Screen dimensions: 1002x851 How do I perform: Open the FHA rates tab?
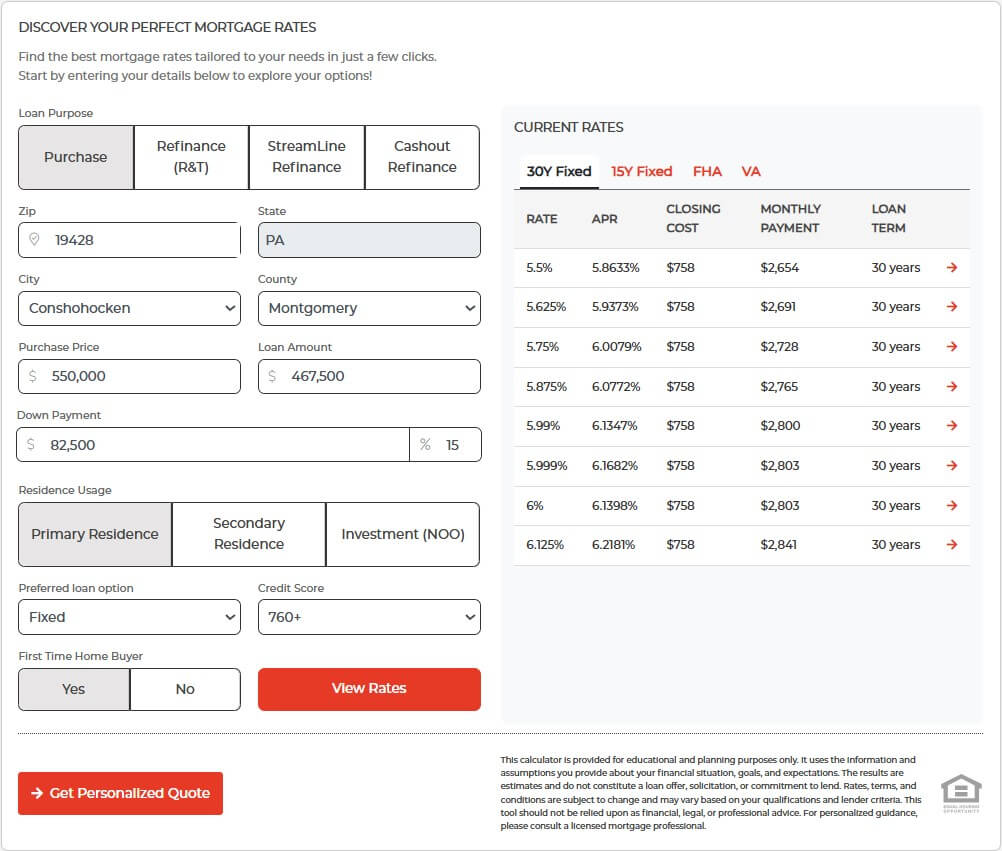click(x=707, y=171)
